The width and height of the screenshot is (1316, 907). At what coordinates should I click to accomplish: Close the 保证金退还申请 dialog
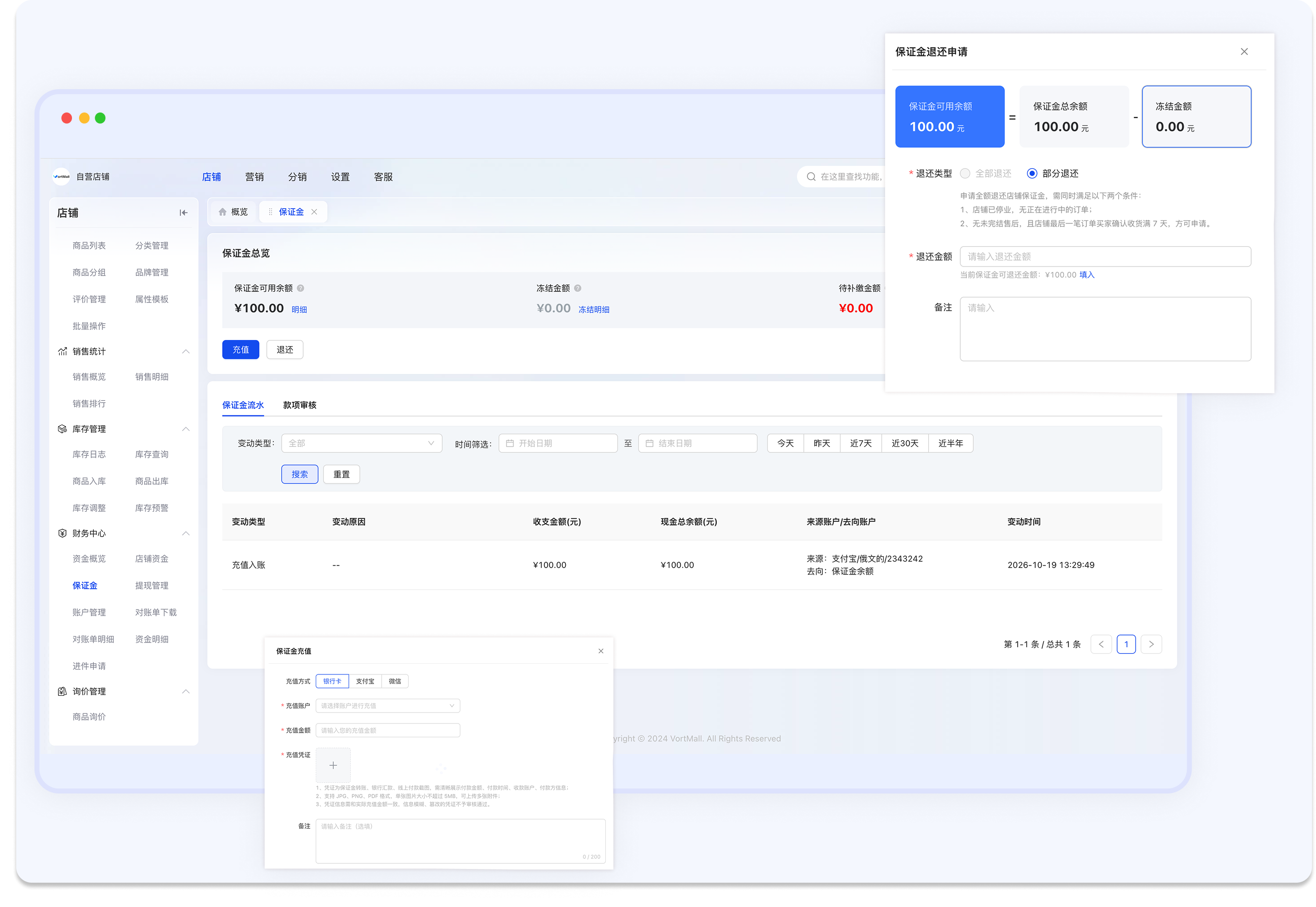coord(1244,52)
